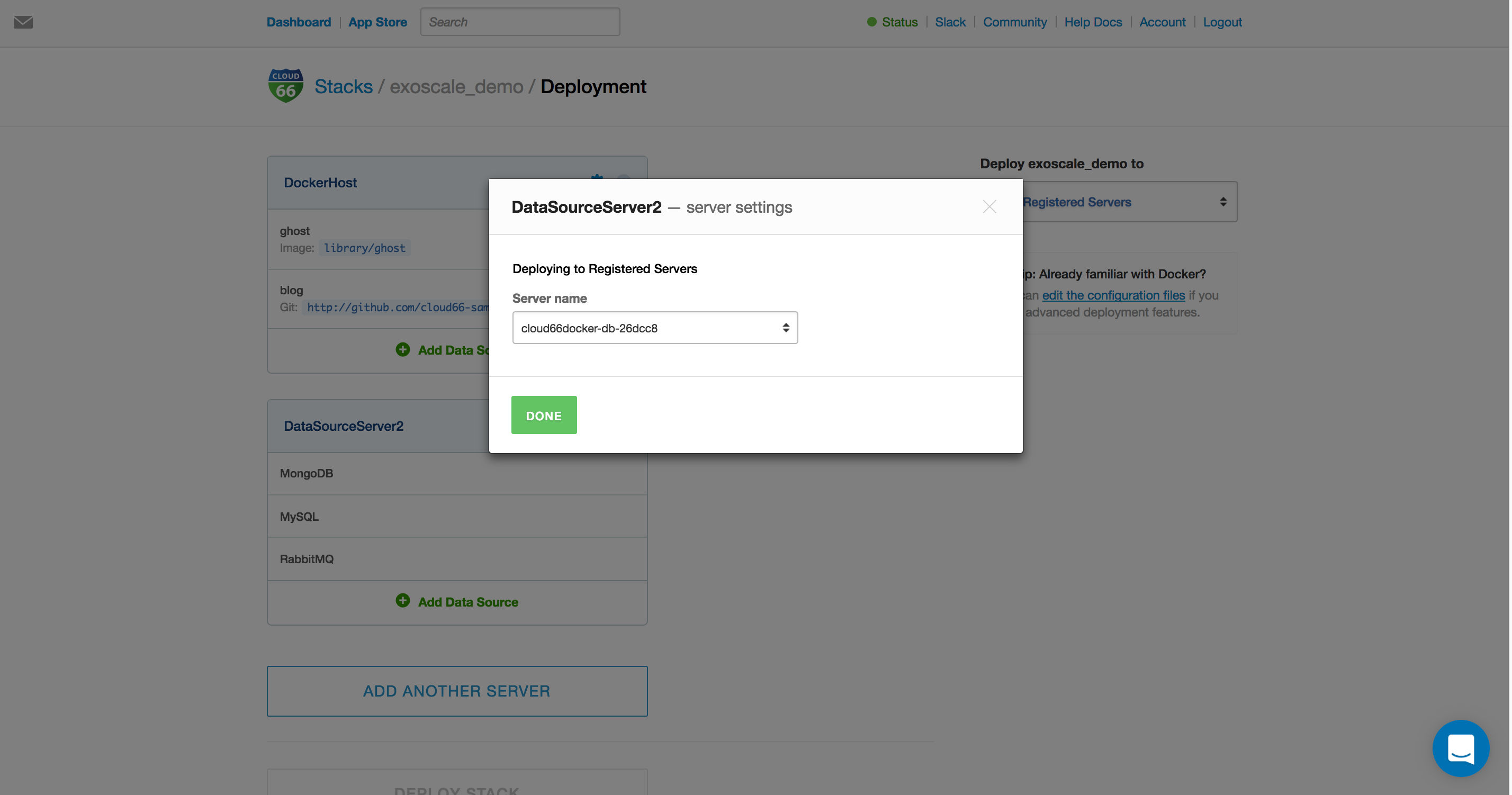Screen dimensions: 1512x795
Task: Navigate to the Dashboard
Action: coord(299,22)
